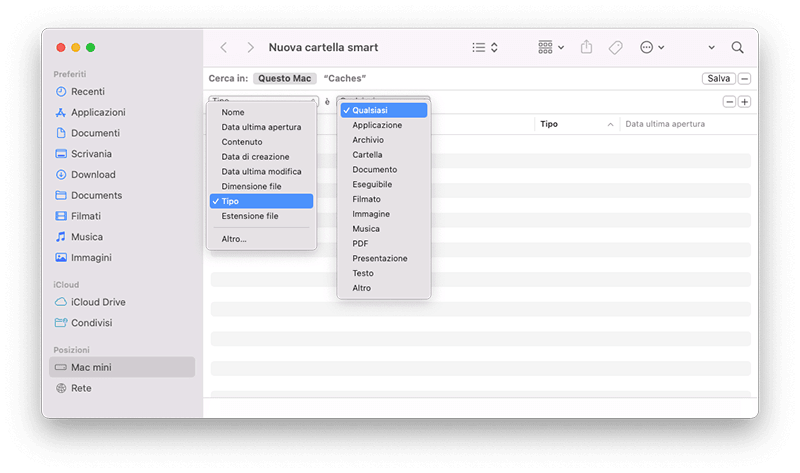Select the "Caches" search scope
Viewport: 800px width, 473px height.
tap(345, 78)
